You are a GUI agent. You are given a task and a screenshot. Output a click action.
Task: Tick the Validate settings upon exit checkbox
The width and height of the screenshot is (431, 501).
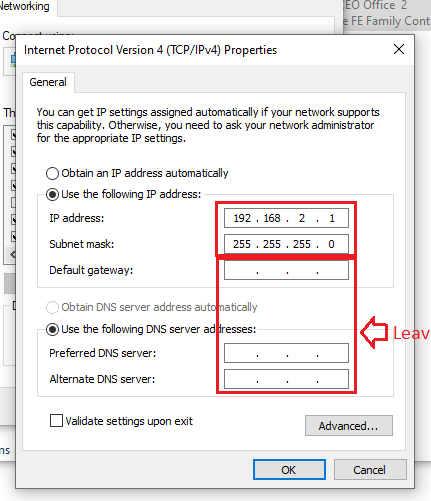(x=56, y=421)
